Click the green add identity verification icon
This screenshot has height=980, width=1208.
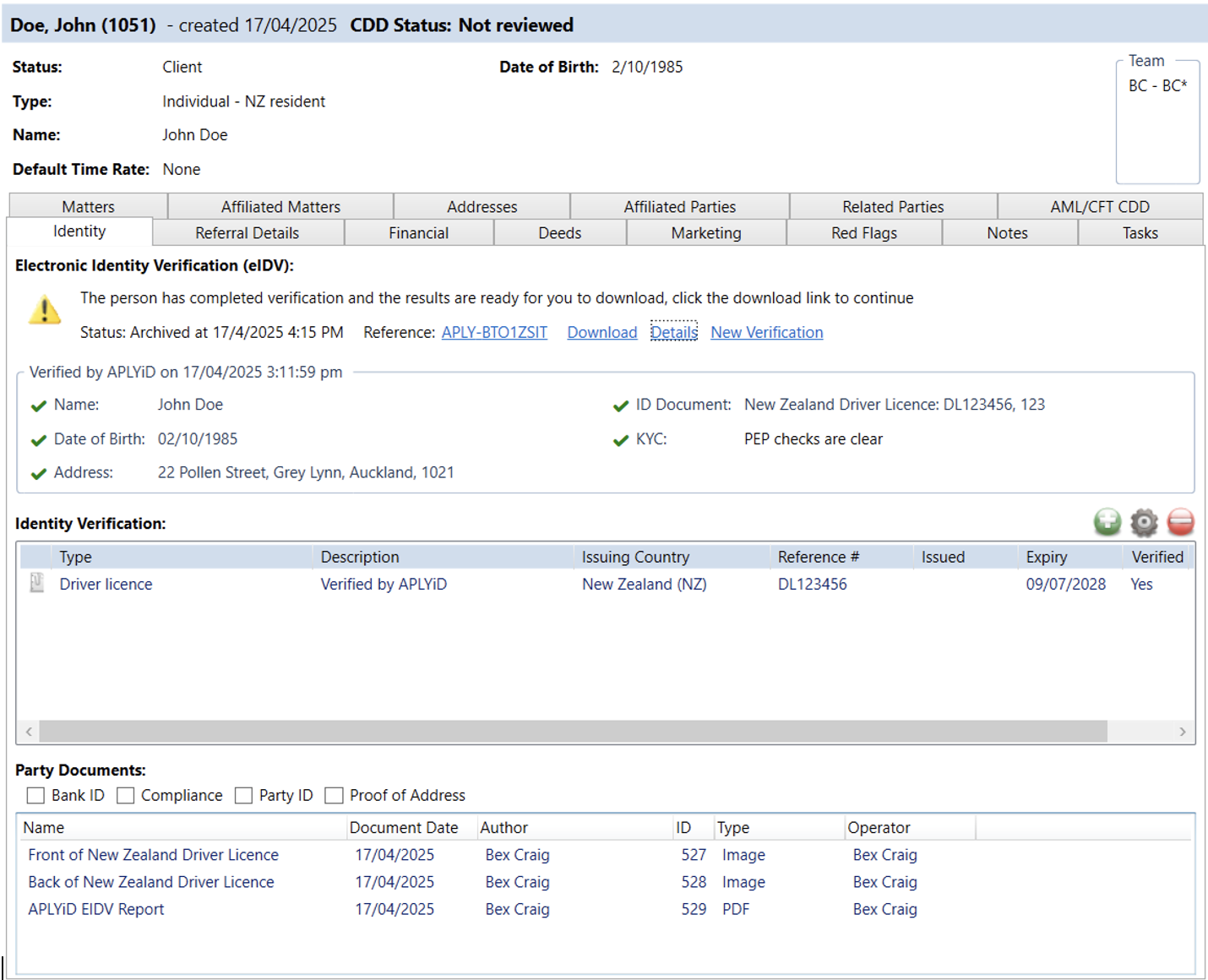(1107, 522)
